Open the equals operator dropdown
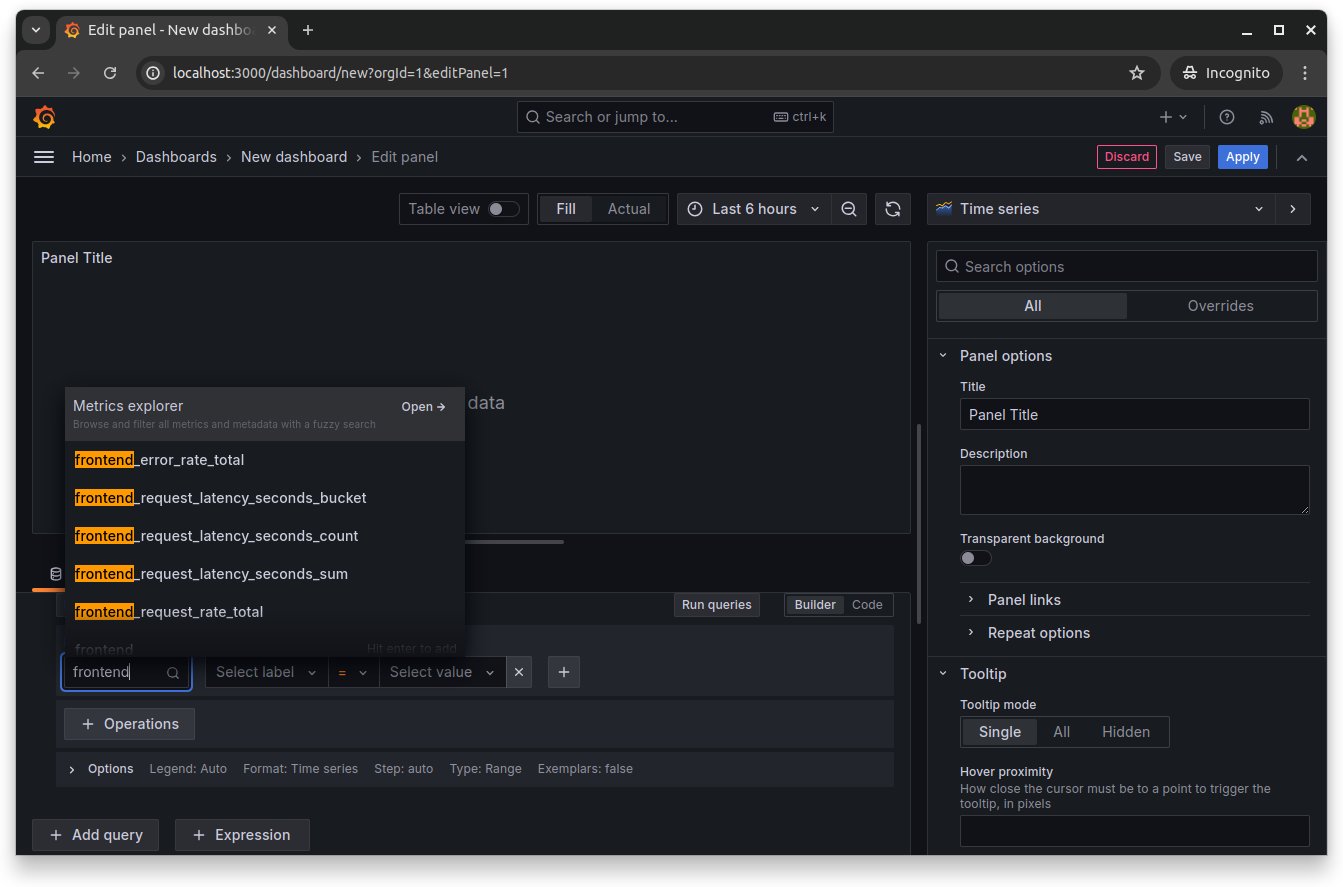Image resolution: width=1343 pixels, height=887 pixels. 354,672
